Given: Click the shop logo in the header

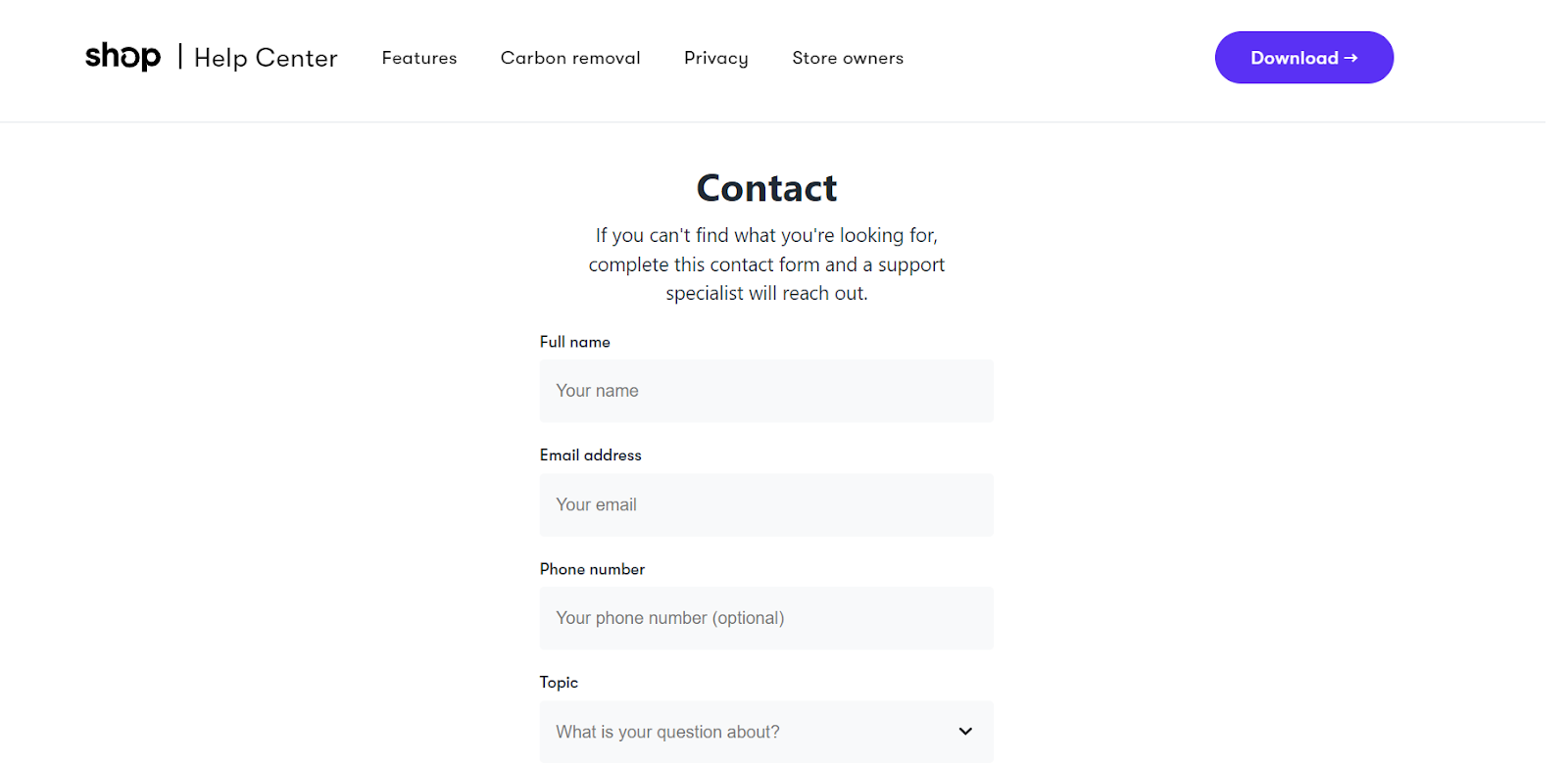Looking at the screenshot, I should click(x=122, y=57).
